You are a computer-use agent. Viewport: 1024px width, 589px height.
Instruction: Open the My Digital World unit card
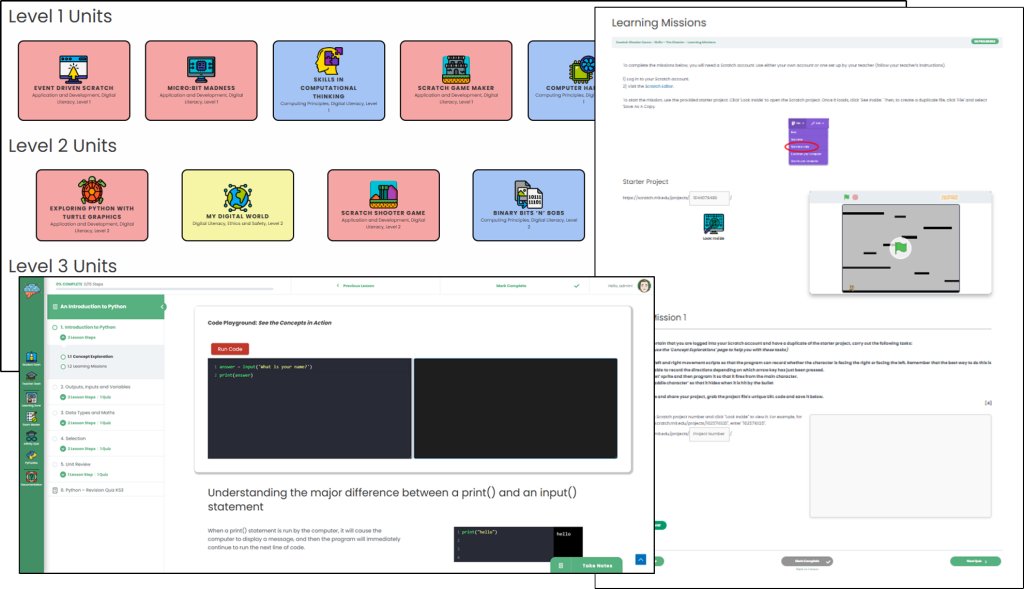(x=238, y=205)
